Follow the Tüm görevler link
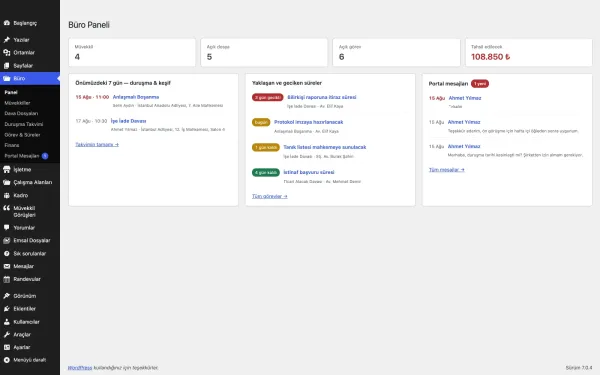Image resolution: width=600 pixels, height=375 pixels. coord(269,196)
